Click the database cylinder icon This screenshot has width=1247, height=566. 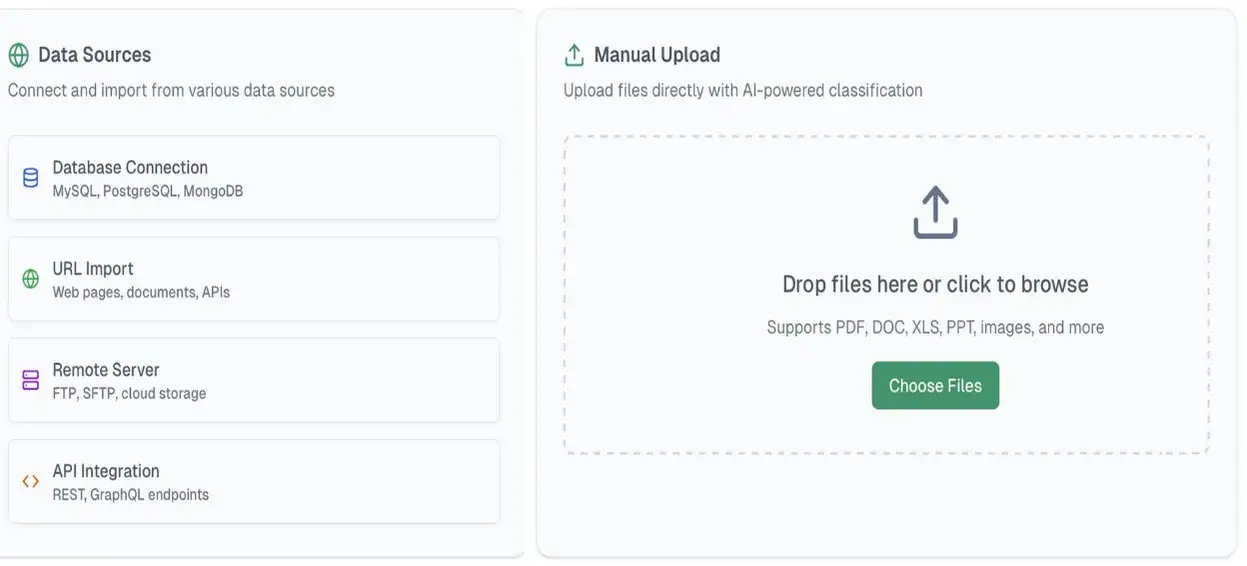(x=31, y=178)
